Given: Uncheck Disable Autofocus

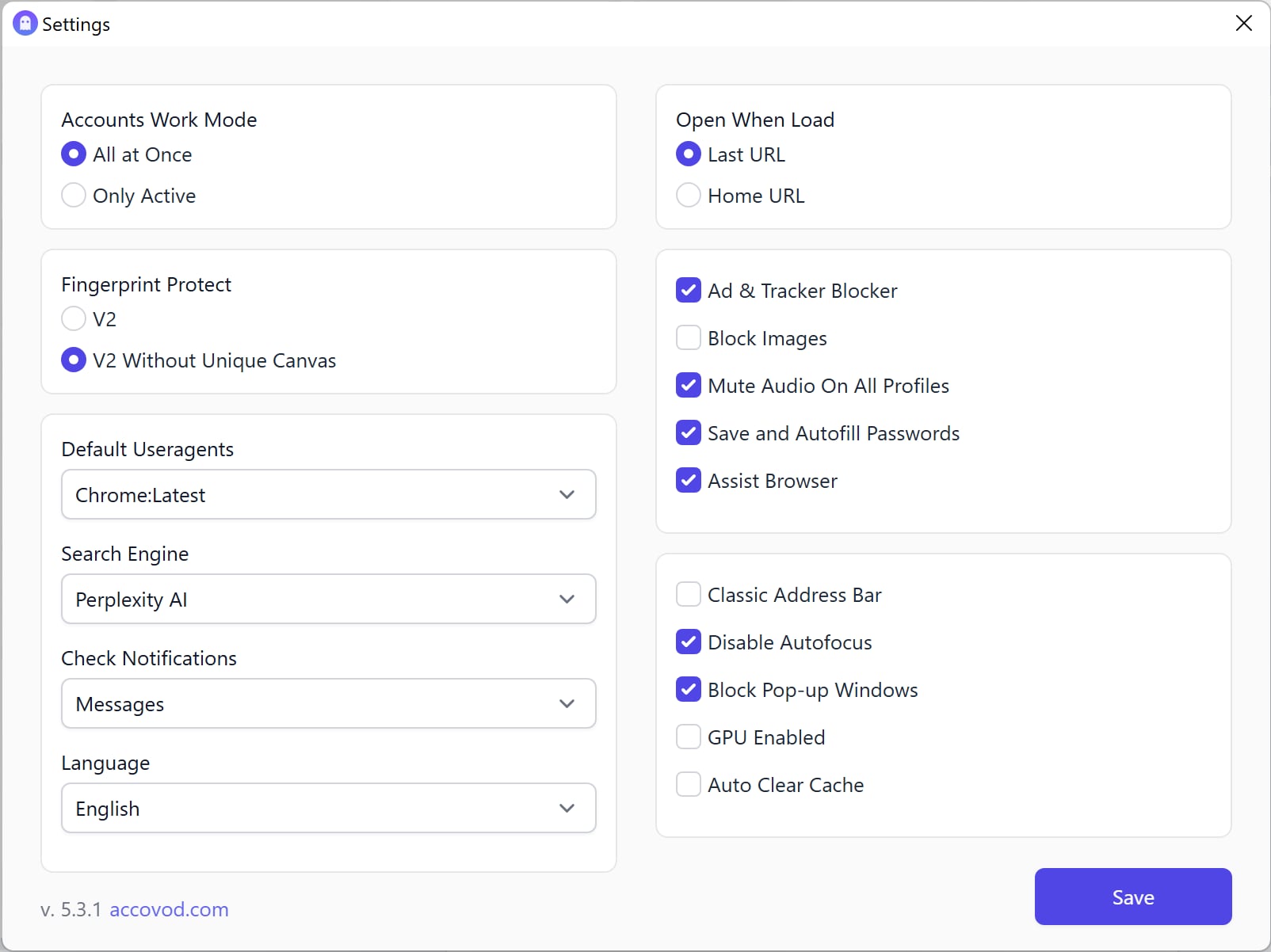Looking at the screenshot, I should (689, 642).
